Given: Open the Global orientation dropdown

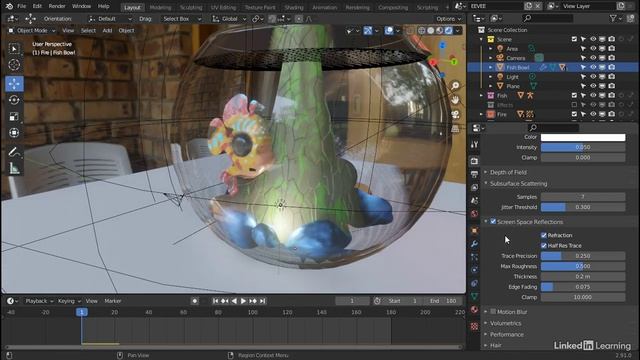Looking at the screenshot, I should [x=229, y=19].
